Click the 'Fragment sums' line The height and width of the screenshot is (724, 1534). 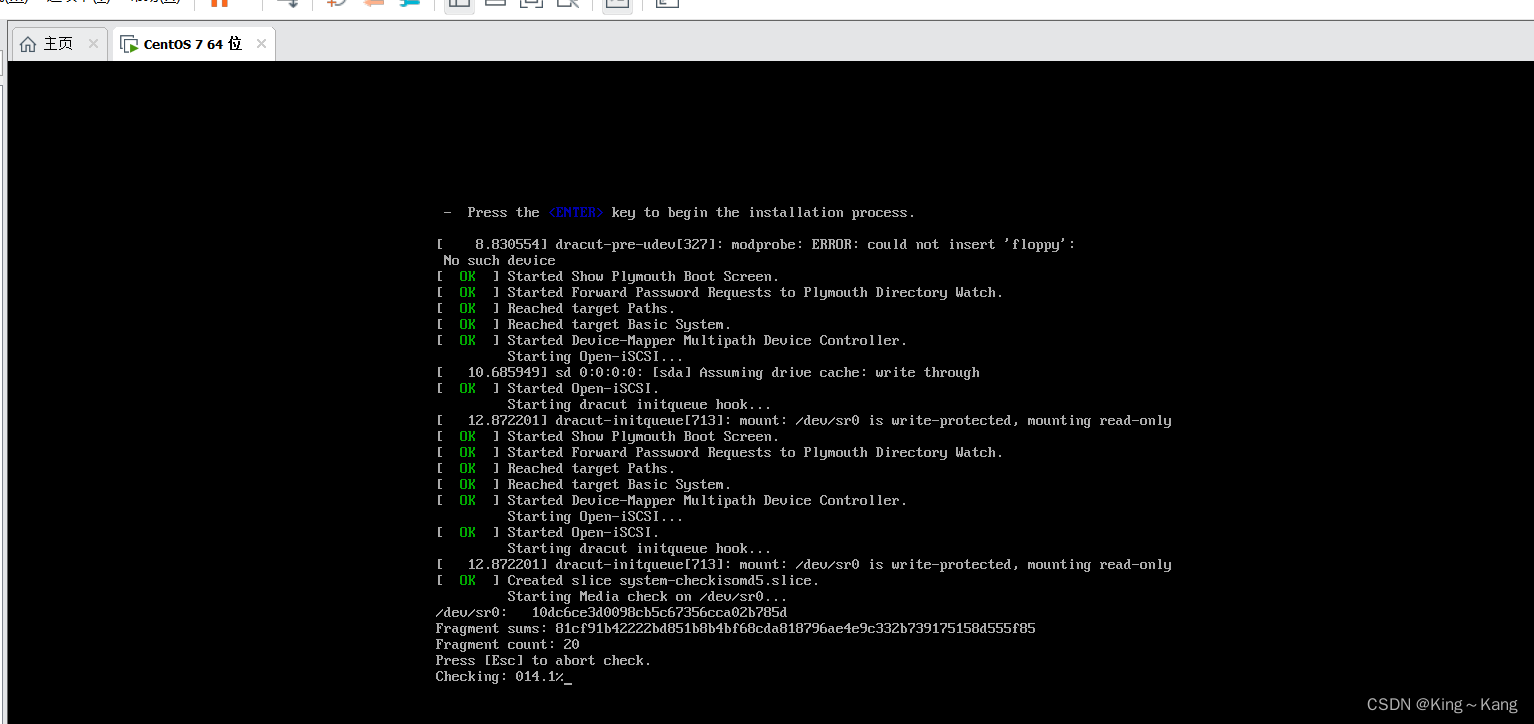735,628
